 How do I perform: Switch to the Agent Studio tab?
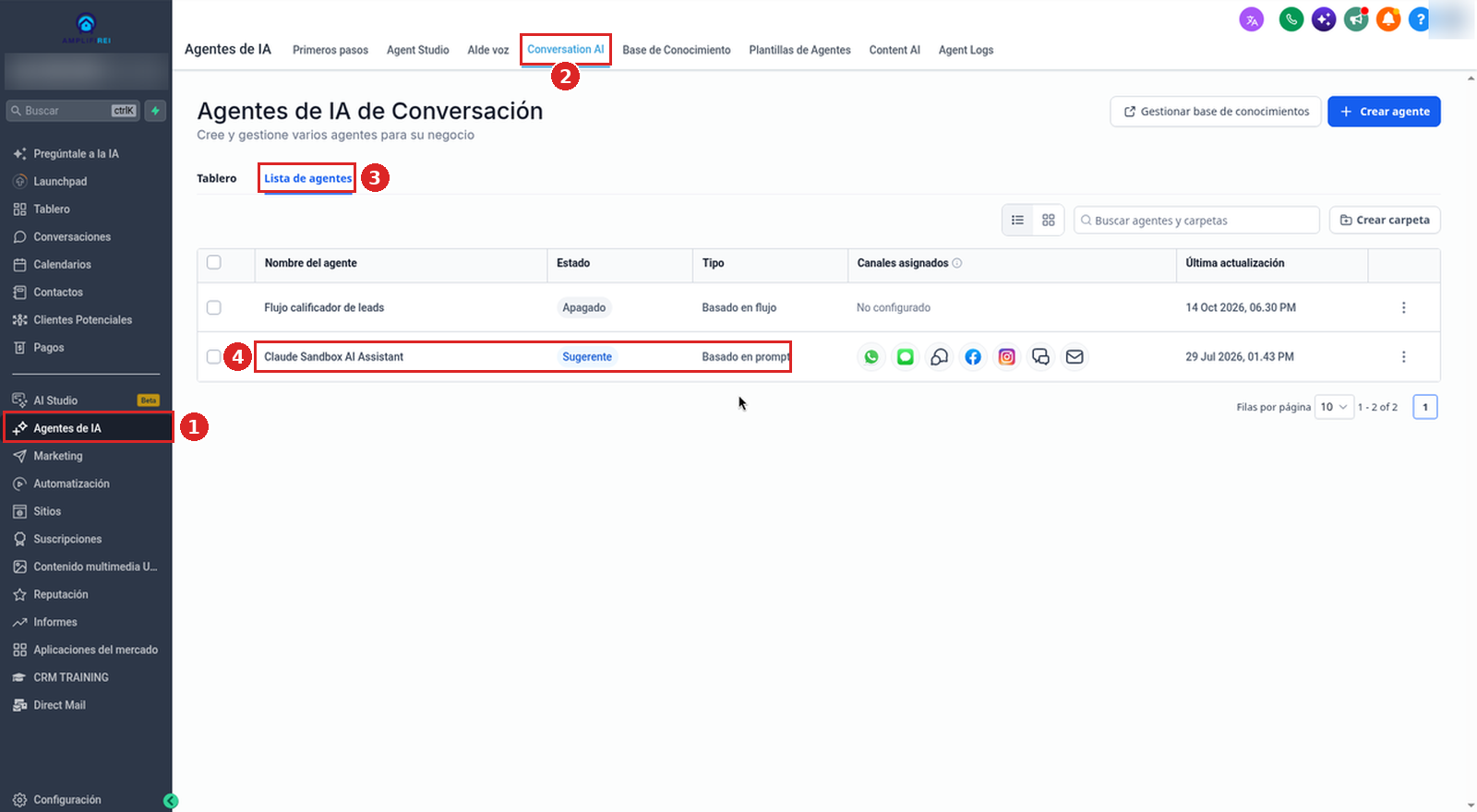point(418,50)
